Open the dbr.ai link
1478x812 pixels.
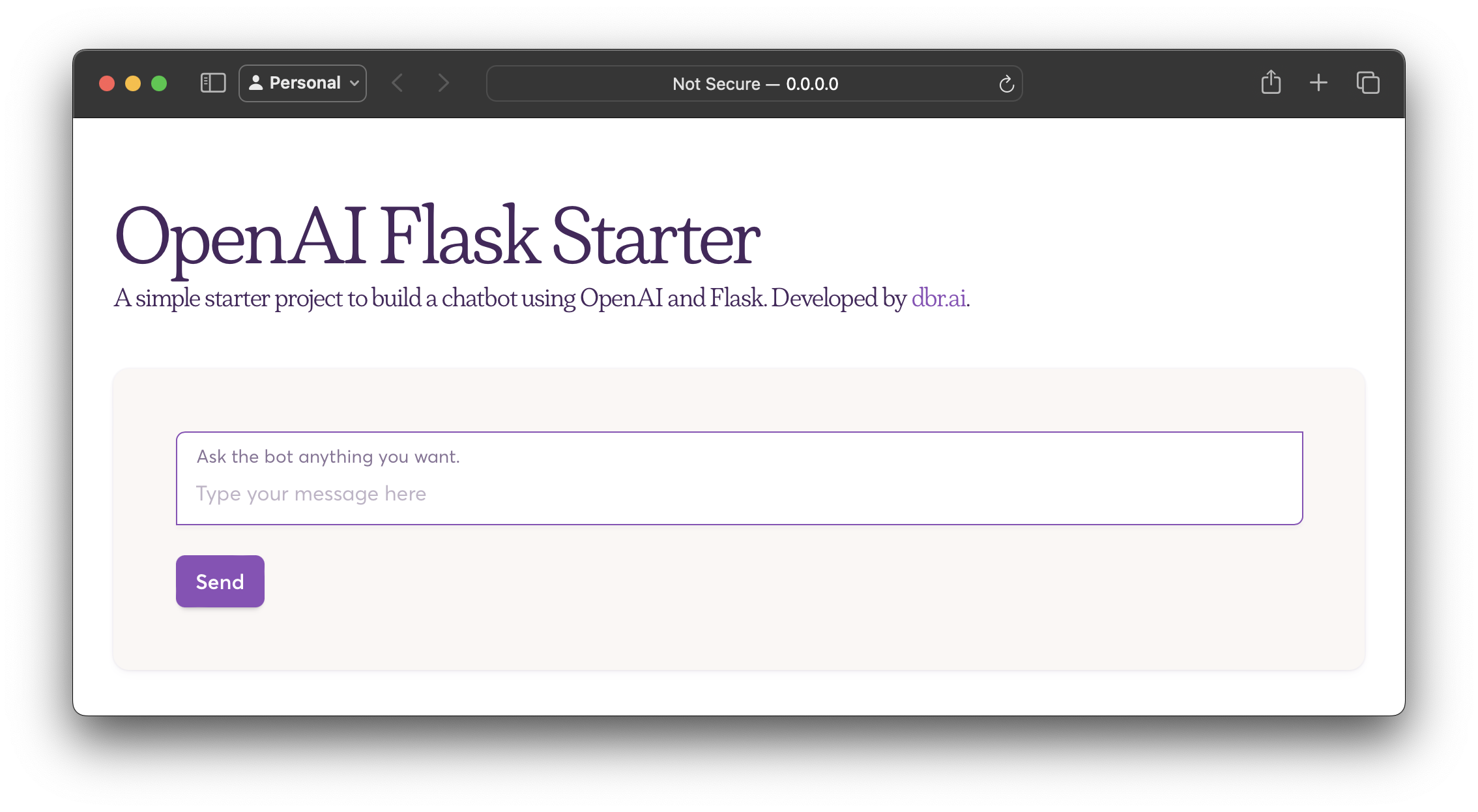point(938,298)
